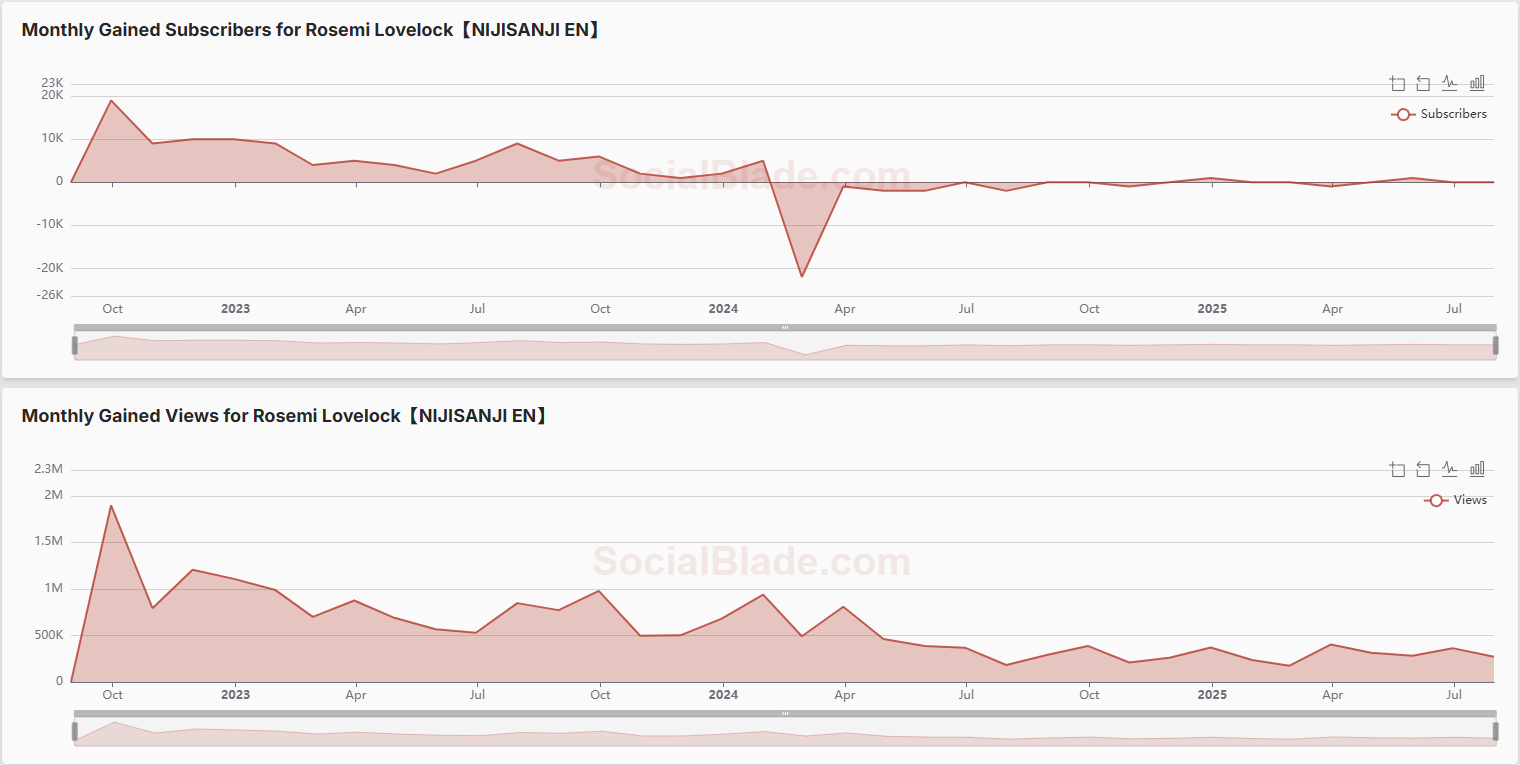Image resolution: width=1520 pixels, height=765 pixels.
Task: Click left handle of Subscribers range slider
Action: click(x=74, y=345)
